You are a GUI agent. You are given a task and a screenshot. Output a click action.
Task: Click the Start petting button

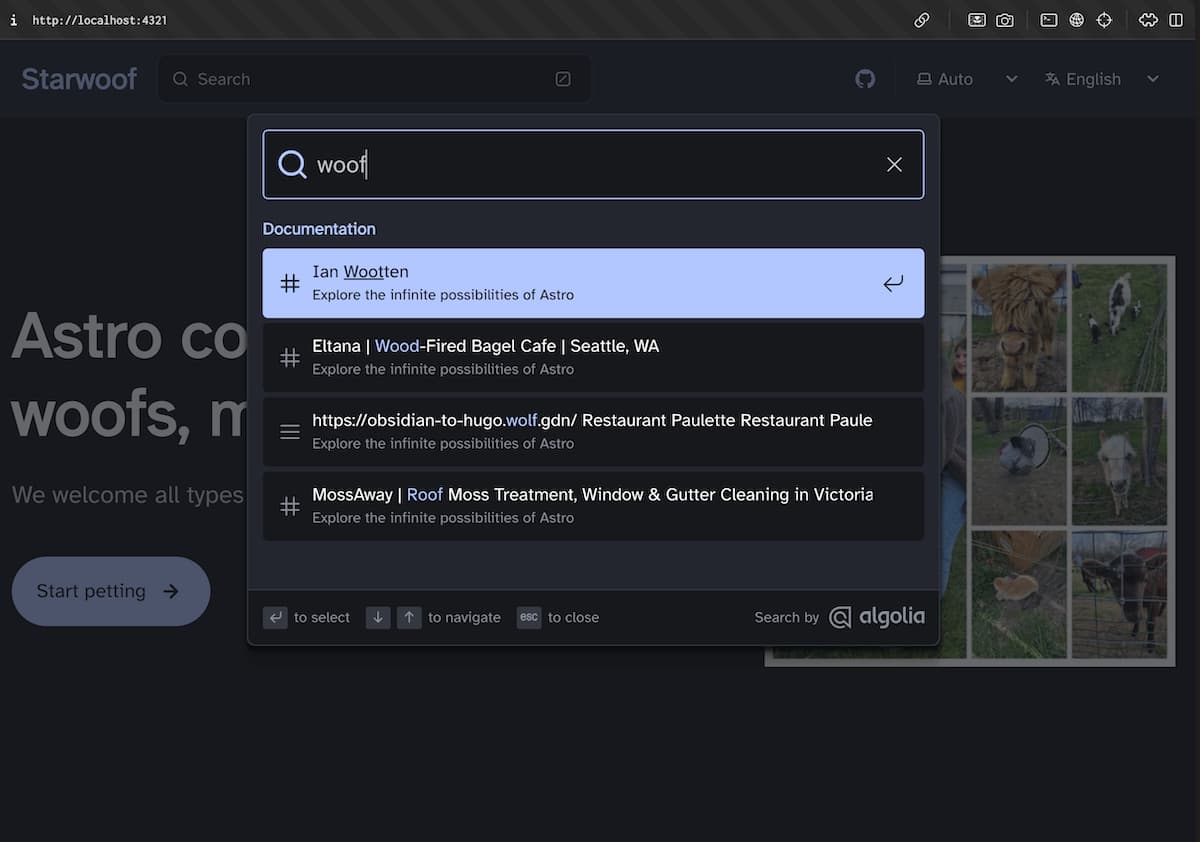111,591
